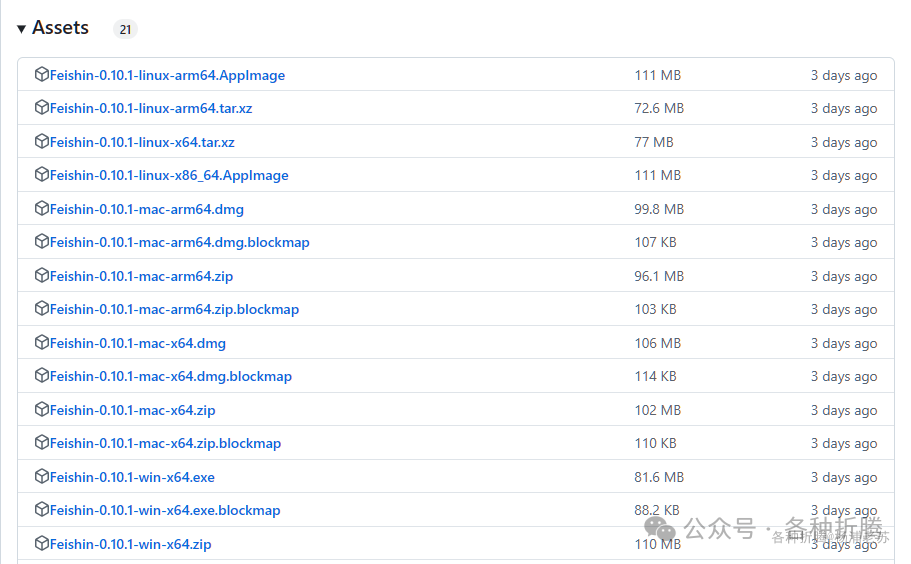Open Feishin-0.10.1-mac-x64.zip.blockmap link
Screen dimensions: 911x564
(166, 444)
